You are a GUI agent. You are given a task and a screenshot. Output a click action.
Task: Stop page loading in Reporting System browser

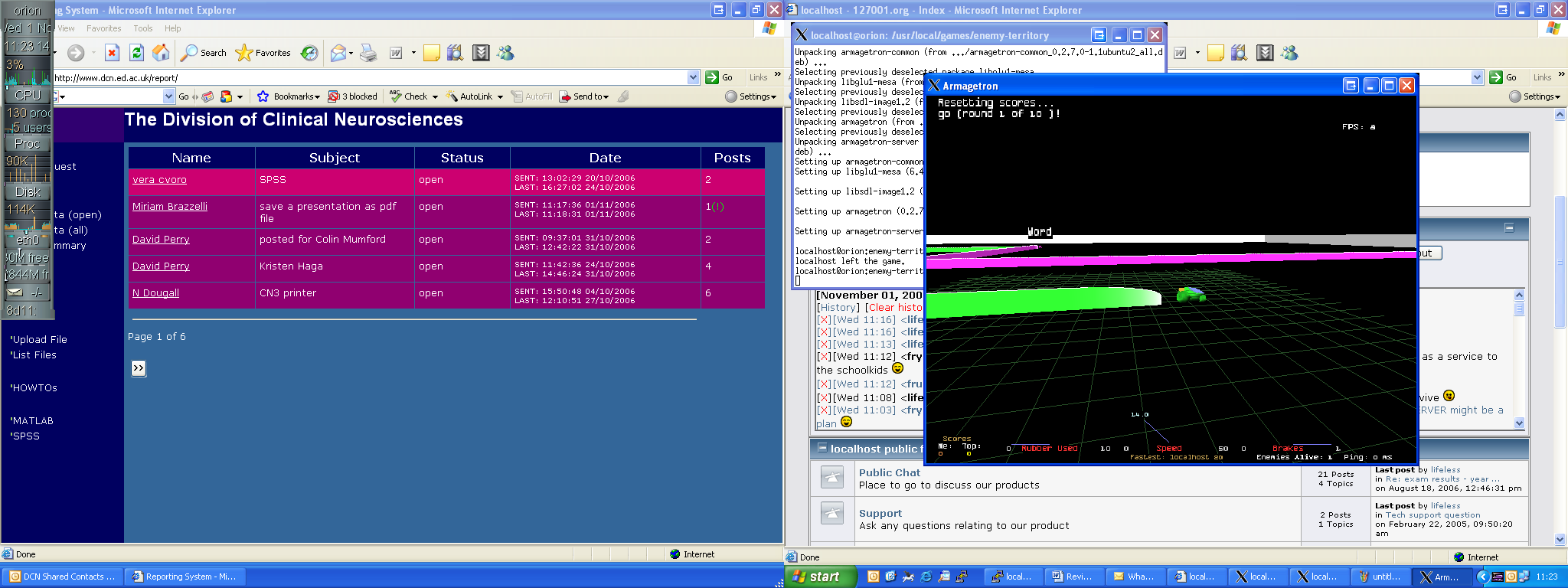click(112, 53)
